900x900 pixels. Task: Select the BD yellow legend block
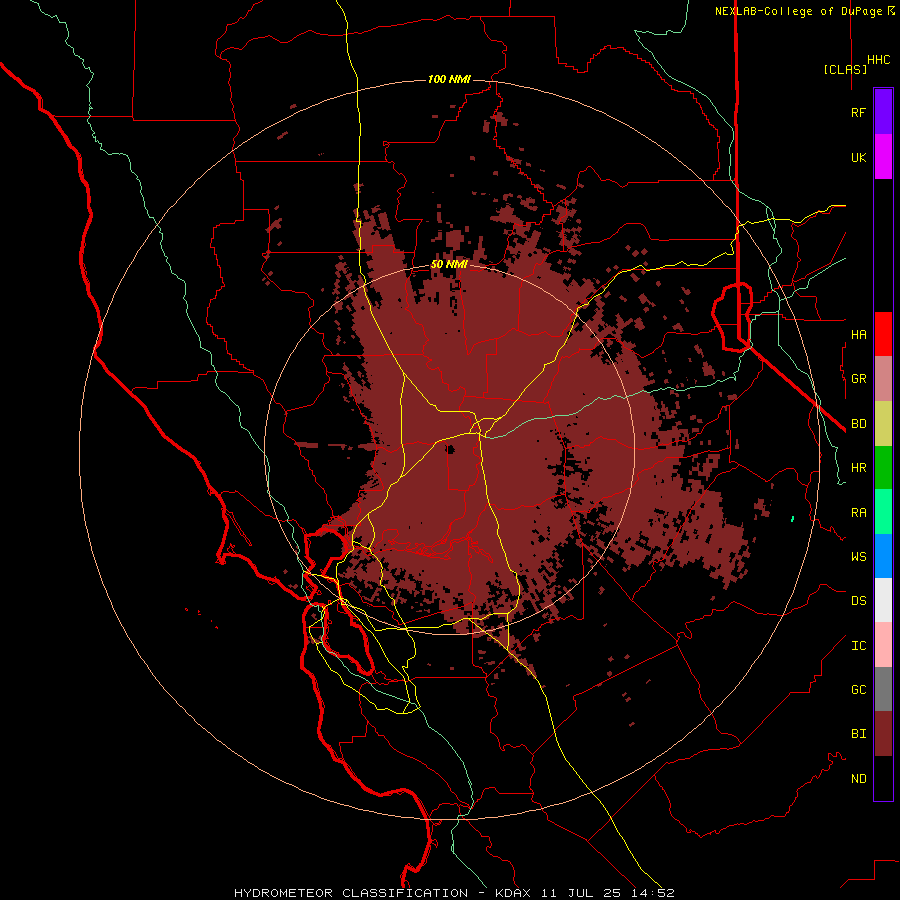[x=883, y=424]
